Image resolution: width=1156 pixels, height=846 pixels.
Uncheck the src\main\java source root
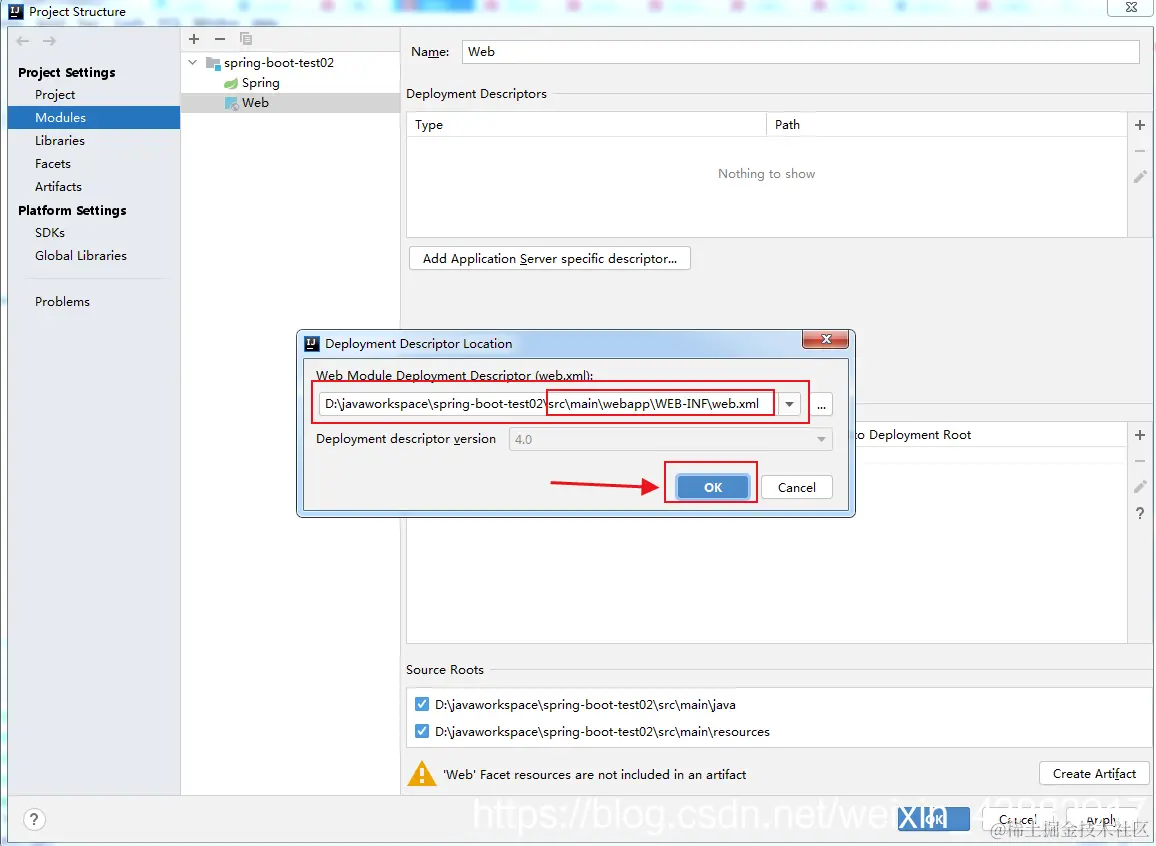point(422,704)
